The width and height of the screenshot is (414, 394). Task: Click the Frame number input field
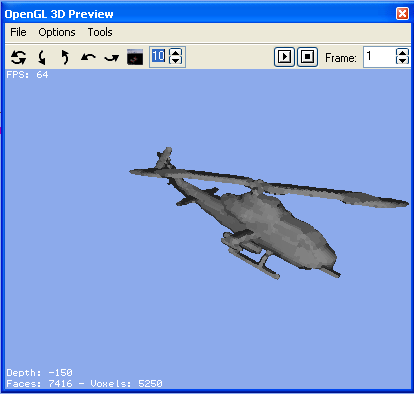[380, 57]
